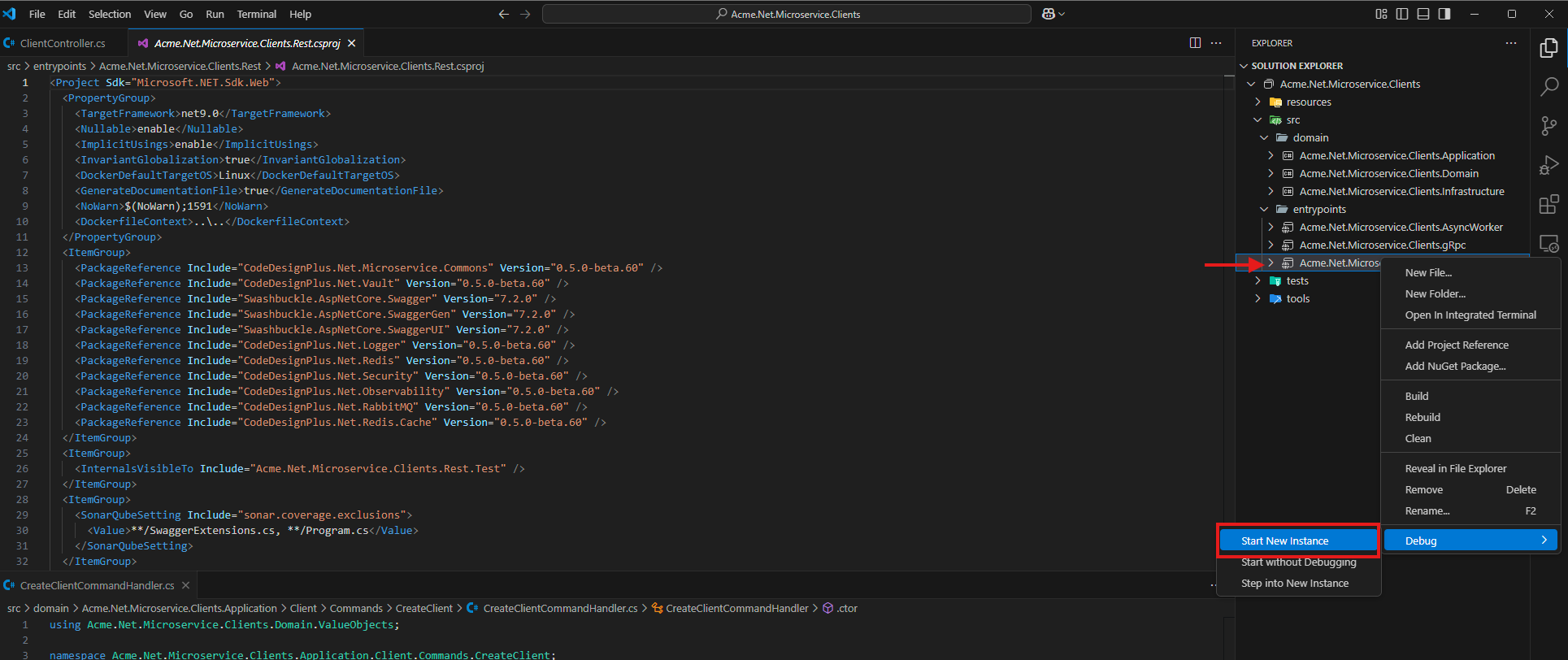
Task: Expand the tests folder
Action: [x=1257, y=280]
